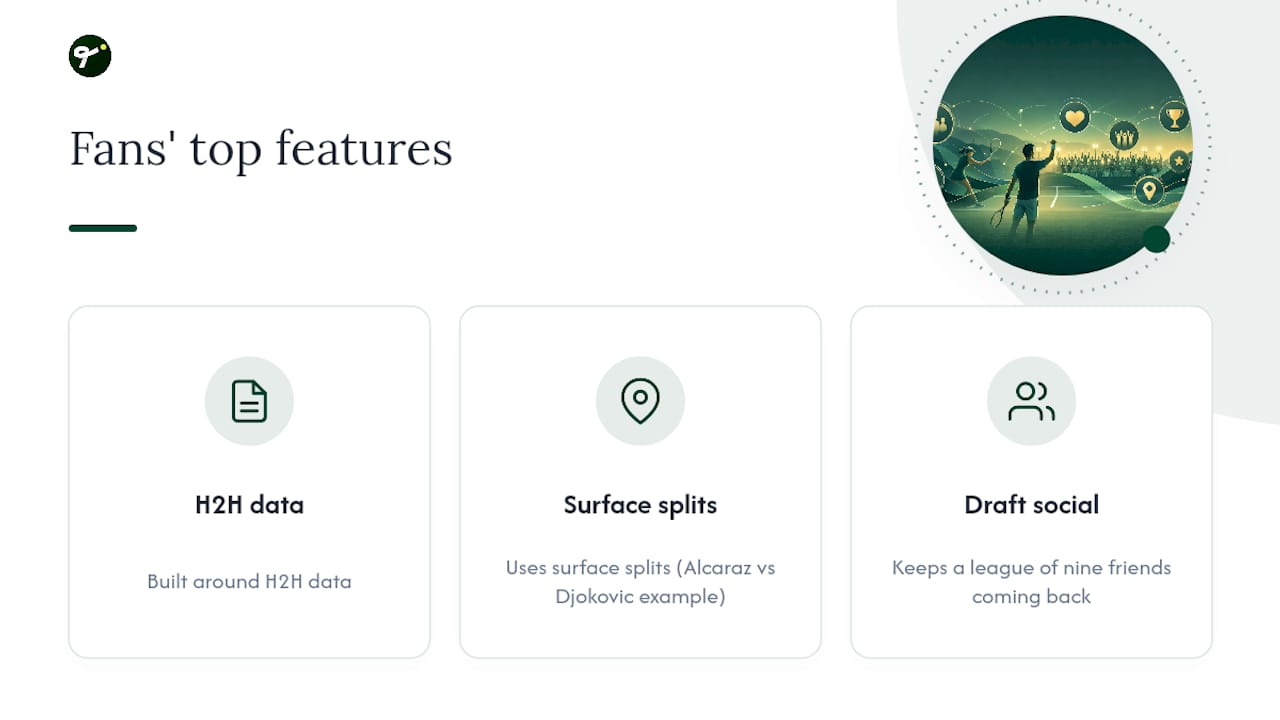The height and width of the screenshot is (720, 1280).
Task: Click the fan figure with raised fist
Action: pos(1025,190)
